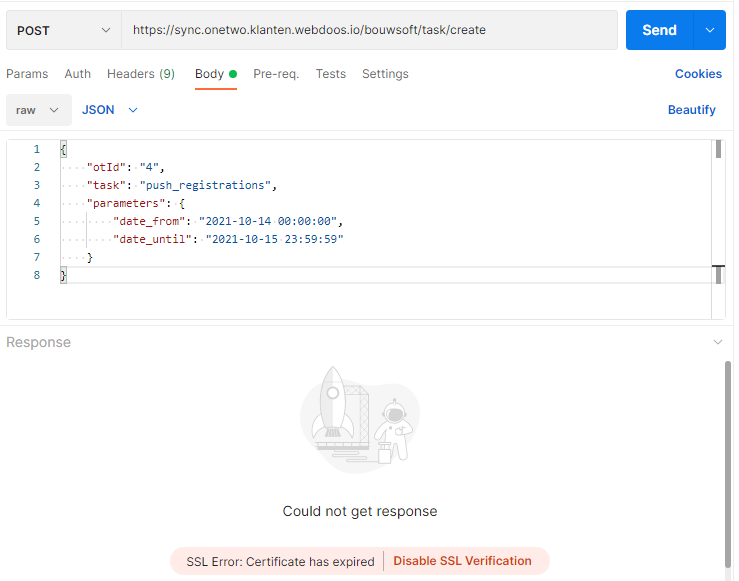The image size is (739, 581).
Task: Open the Settings tab
Action: [385, 74]
